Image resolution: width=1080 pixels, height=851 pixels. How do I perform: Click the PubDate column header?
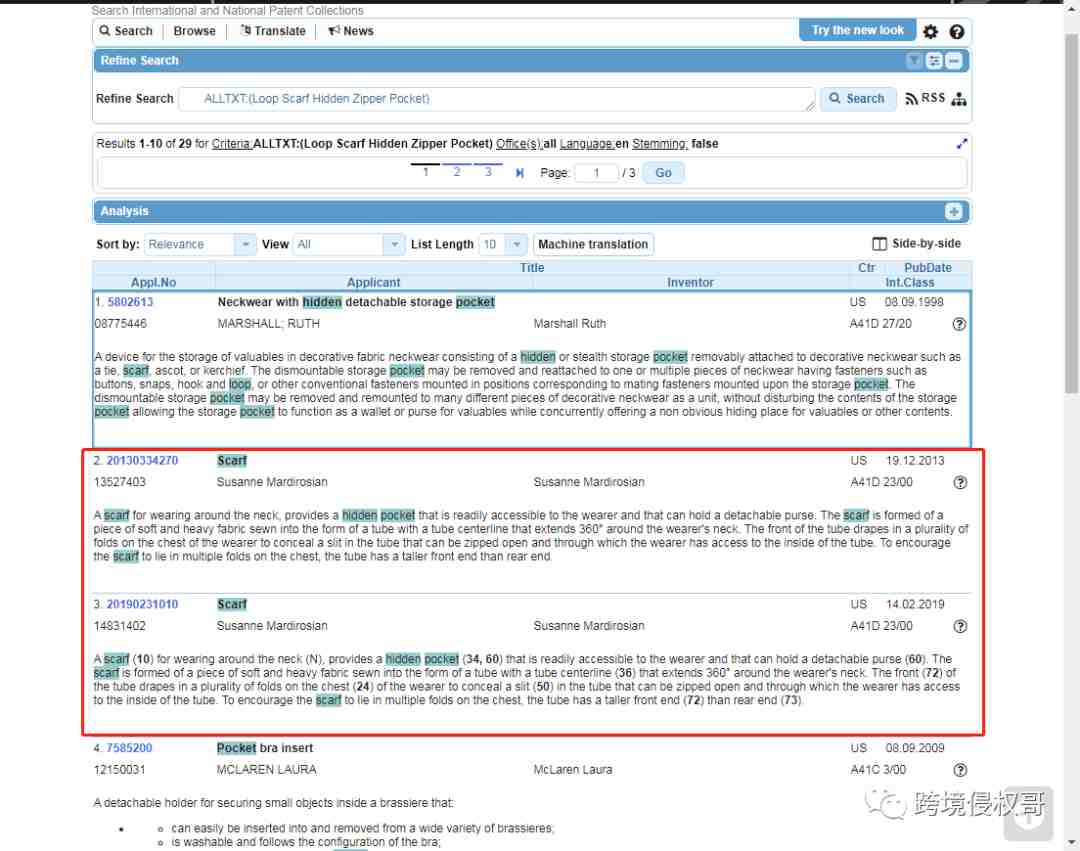[927, 268]
